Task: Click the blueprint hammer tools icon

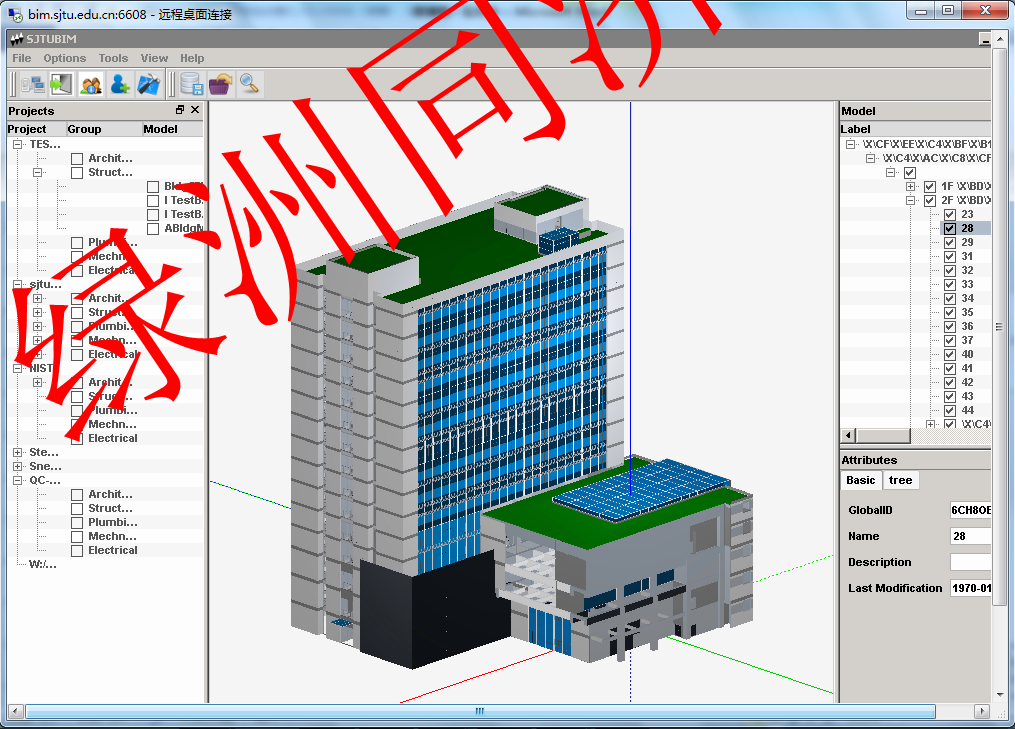Action: pos(149,84)
